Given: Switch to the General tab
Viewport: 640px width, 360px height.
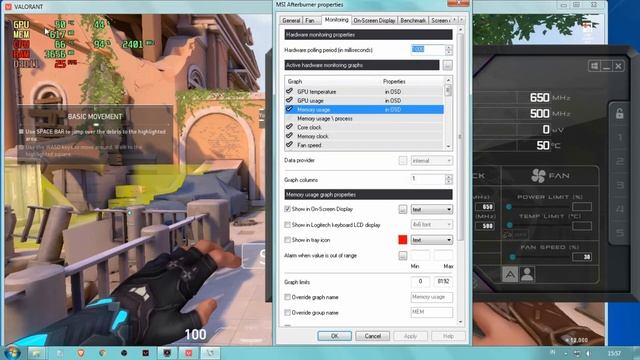Looking at the screenshot, I should 291,20.
